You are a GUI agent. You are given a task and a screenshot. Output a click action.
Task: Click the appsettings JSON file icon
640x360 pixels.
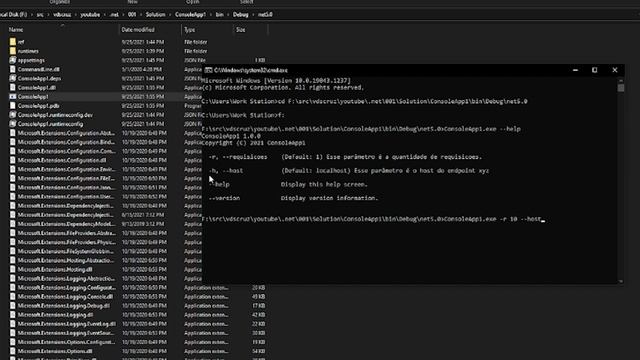13,60
